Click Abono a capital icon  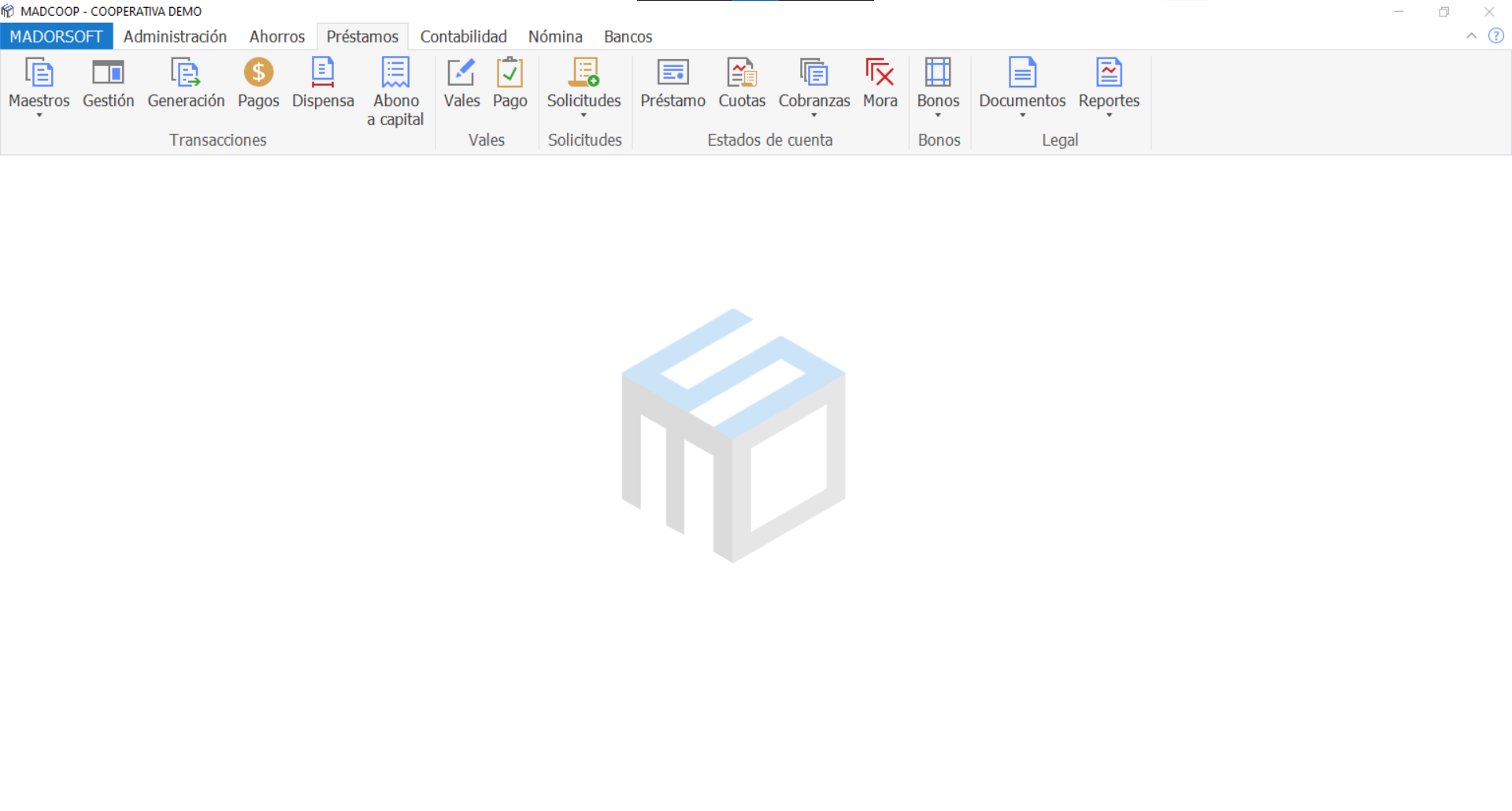[x=395, y=91]
